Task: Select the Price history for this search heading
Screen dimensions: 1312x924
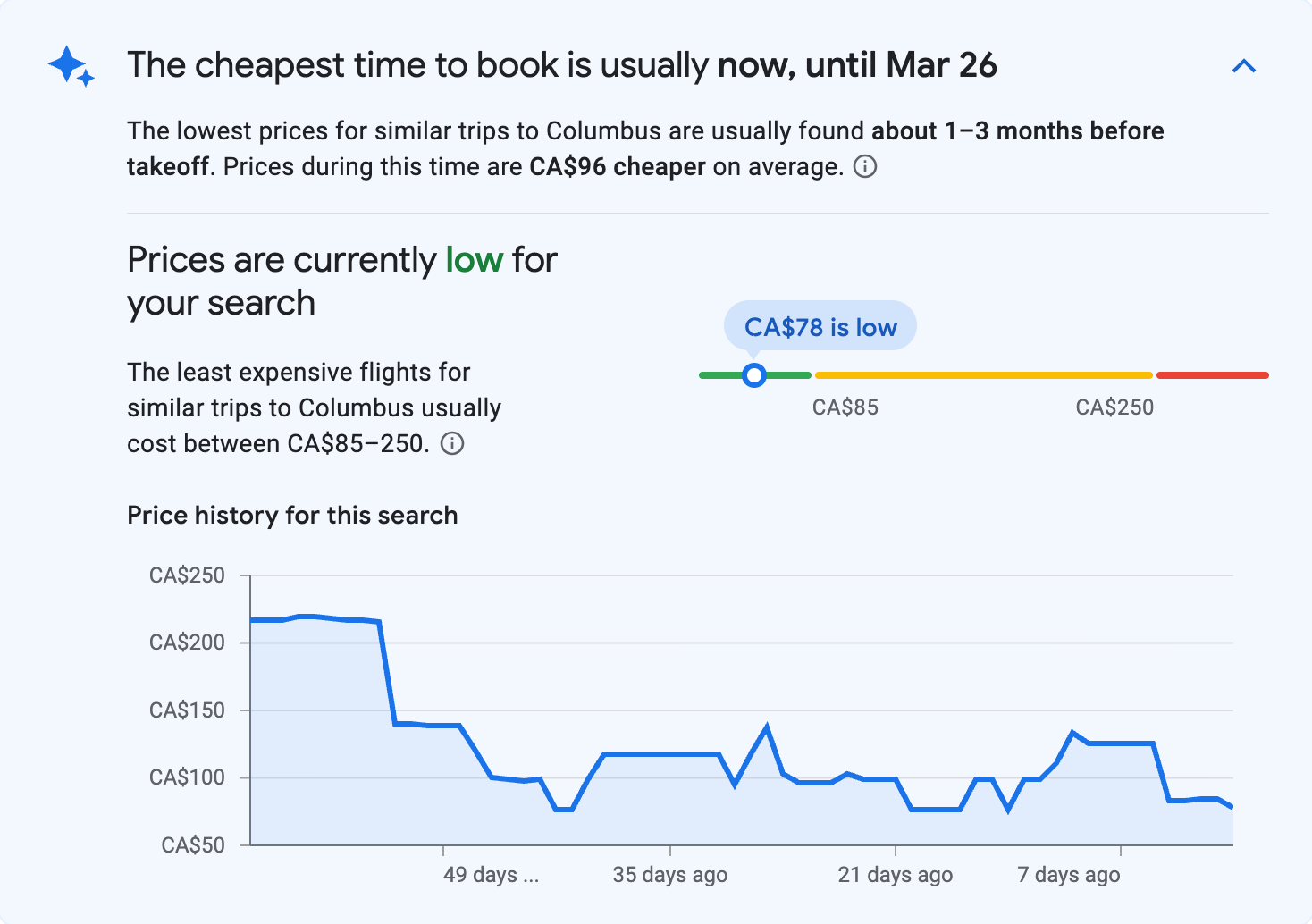Action: (x=292, y=515)
